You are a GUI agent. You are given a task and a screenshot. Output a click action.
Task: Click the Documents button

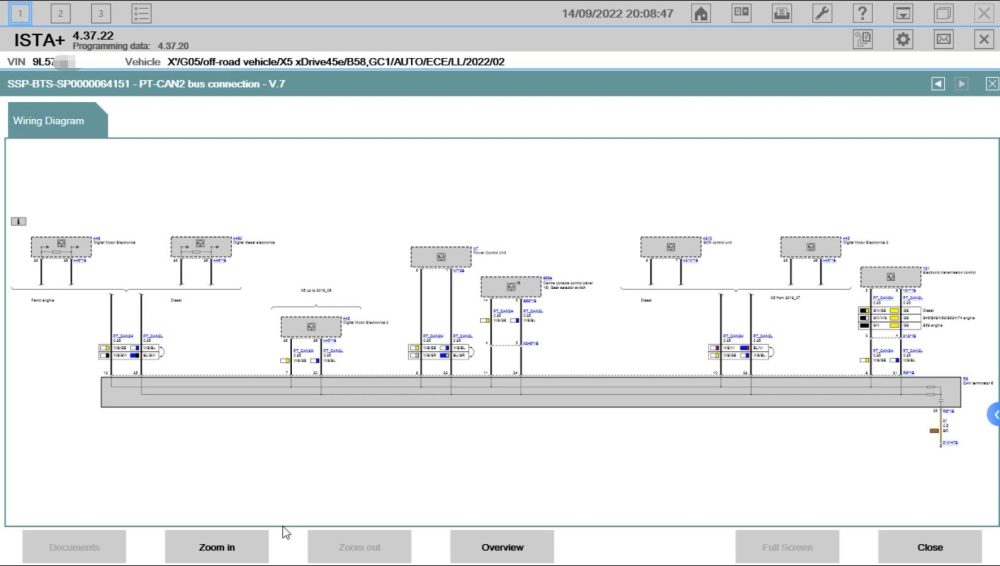(74, 547)
